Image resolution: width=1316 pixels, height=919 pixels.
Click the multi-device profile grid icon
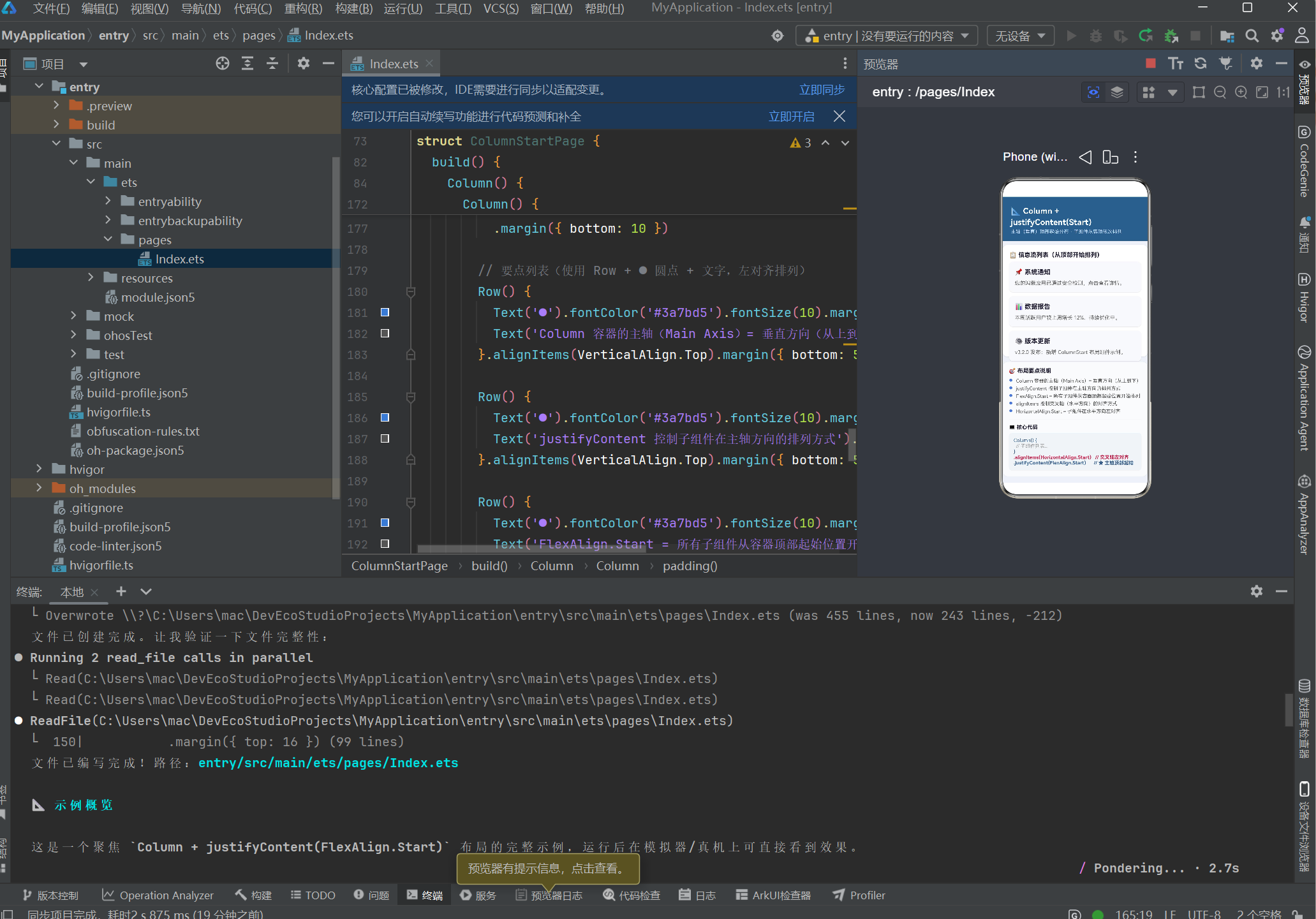[x=1149, y=92]
